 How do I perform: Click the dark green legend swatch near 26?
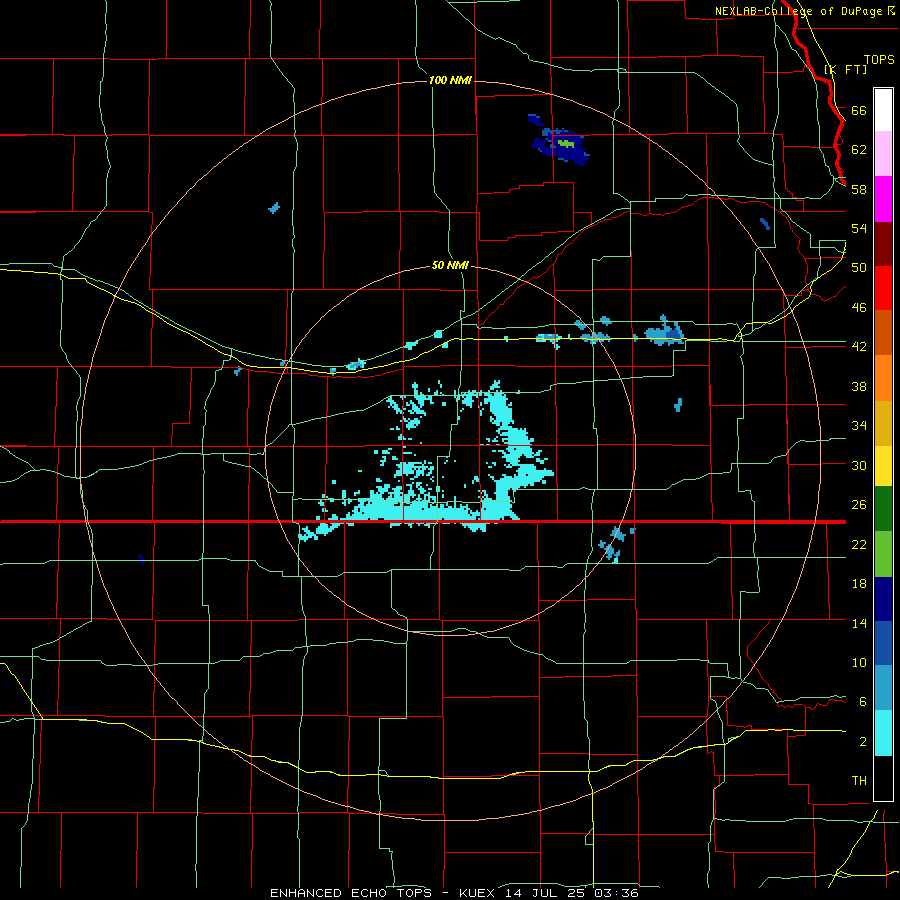pos(883,509)
